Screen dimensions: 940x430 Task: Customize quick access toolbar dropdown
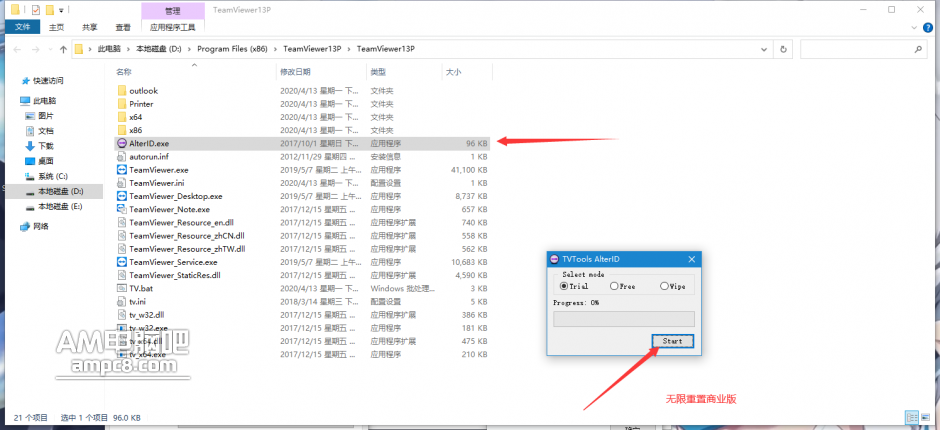point(61,10)
